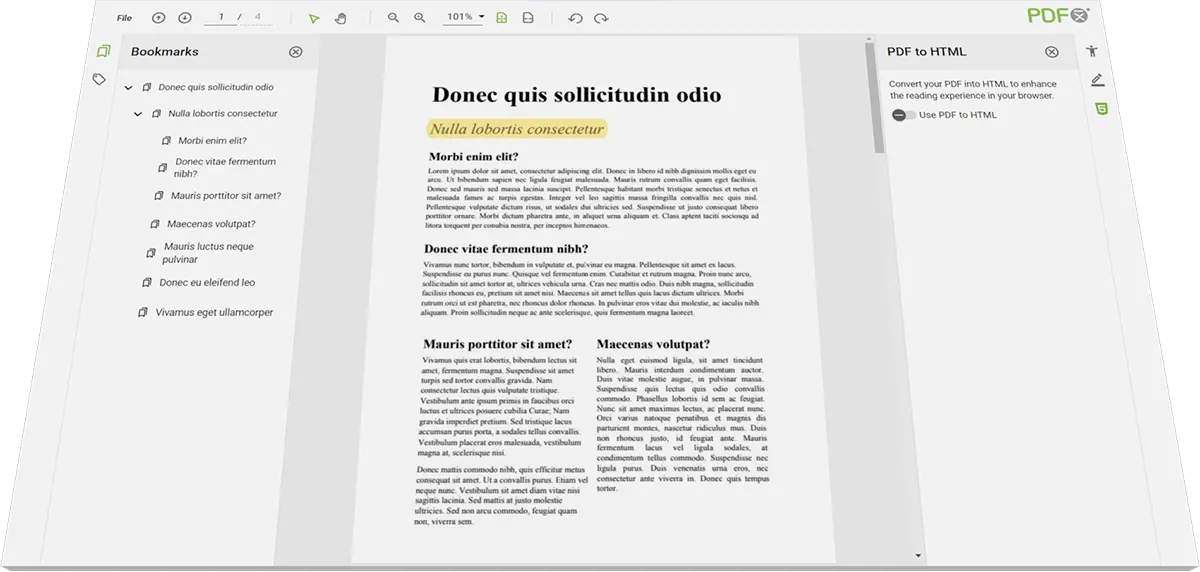
Task: Zoom out with the minus magnifier
Action: [393, 18]
